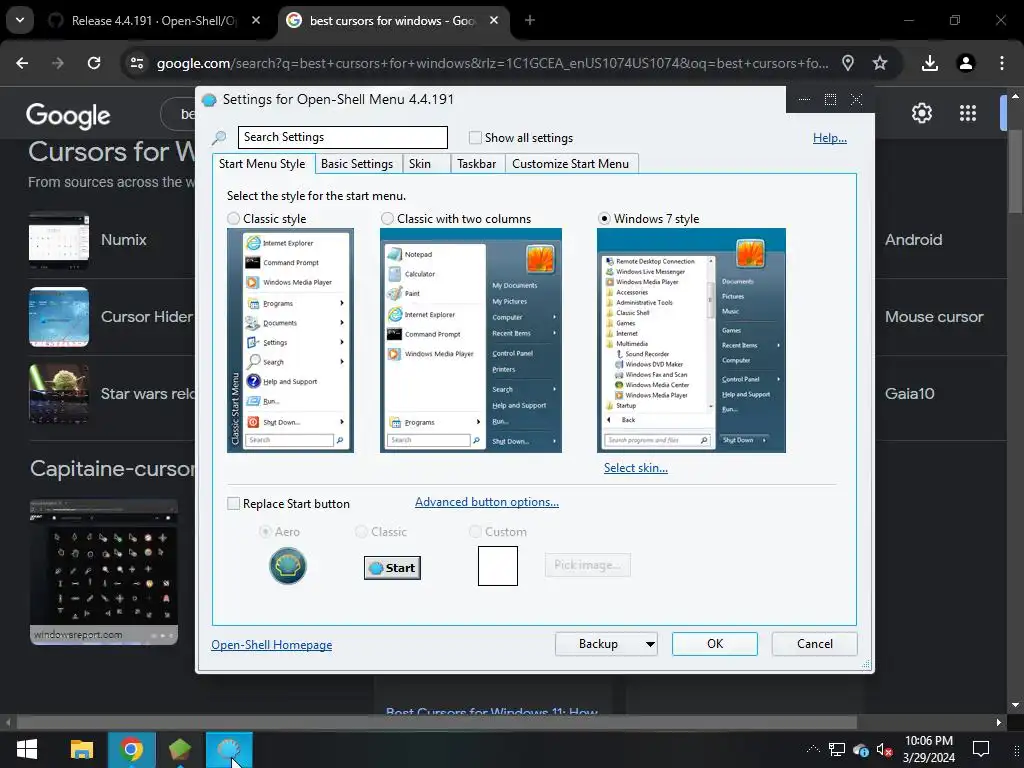Click Gaia10 result in Google page
The height and width of the screenshot is (768, 1024).
(910, 394)
